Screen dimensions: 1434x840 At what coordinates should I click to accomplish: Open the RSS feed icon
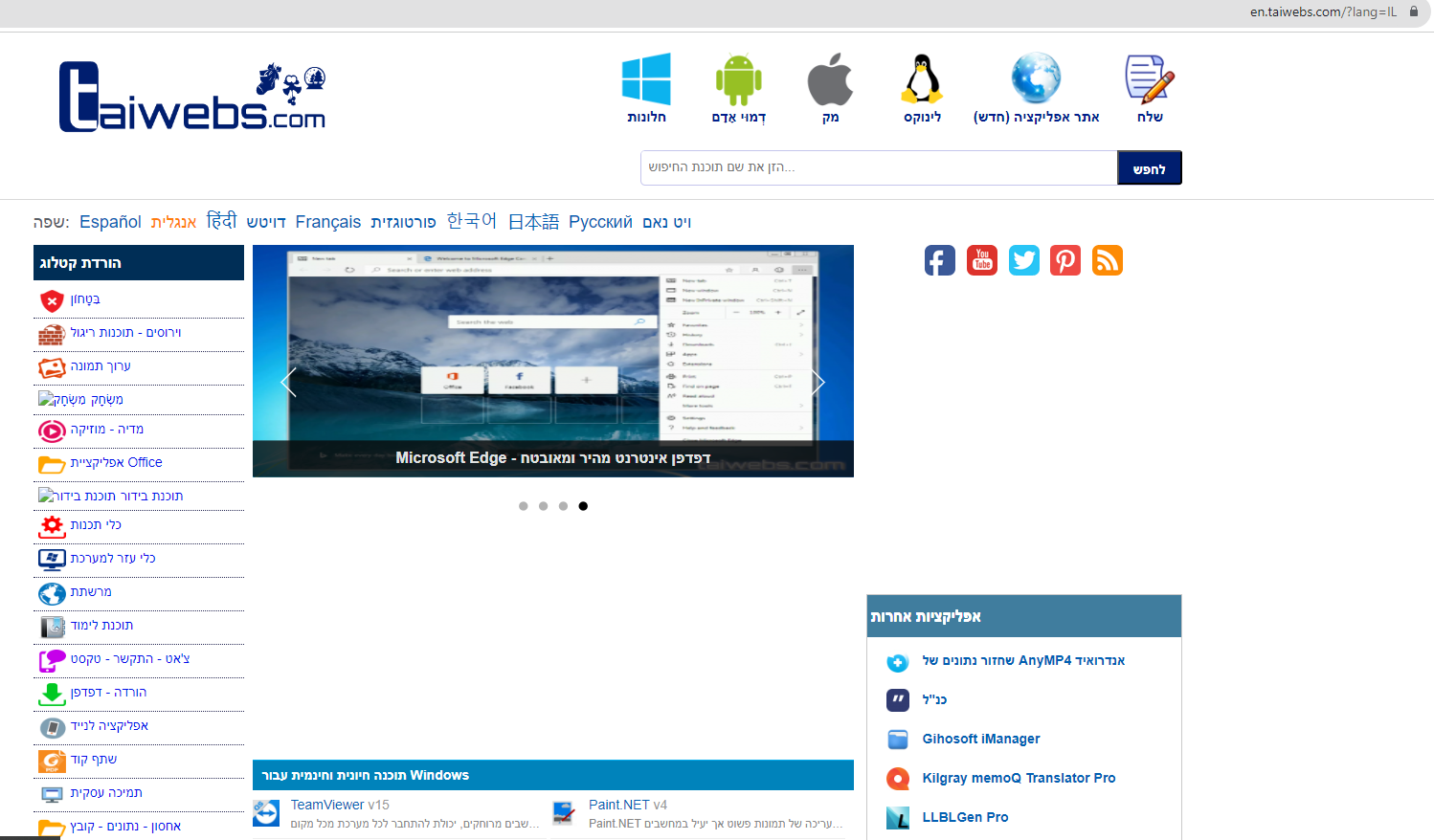pyautogui.click(x=1108, y=260)
